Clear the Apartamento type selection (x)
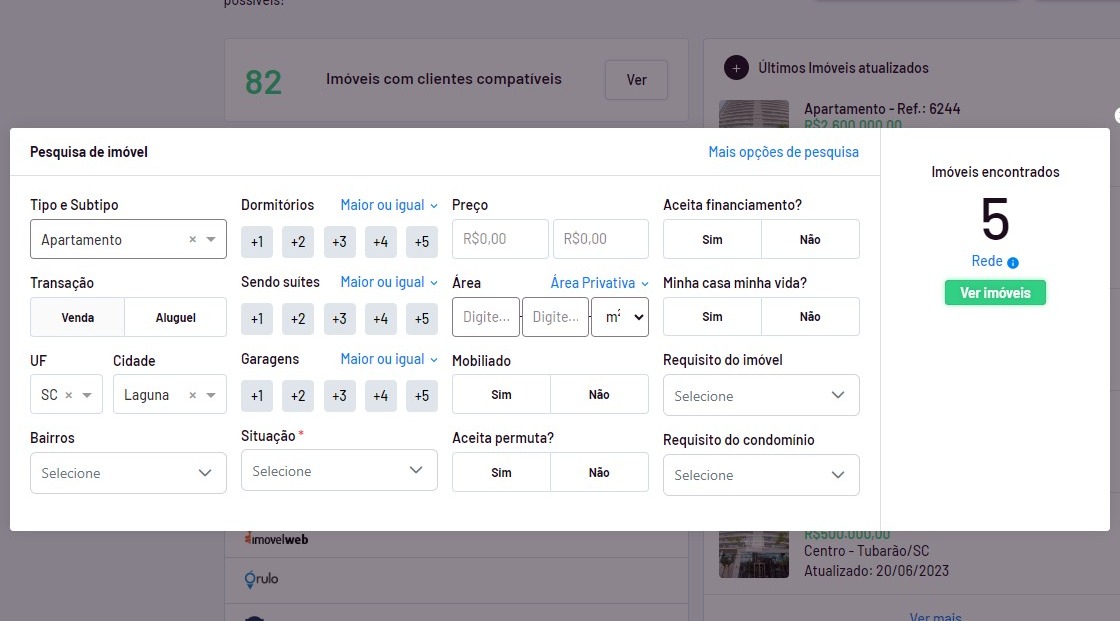Image resolution: width=1120 pixels, height=621 pixels. click(x=193, y=240)
